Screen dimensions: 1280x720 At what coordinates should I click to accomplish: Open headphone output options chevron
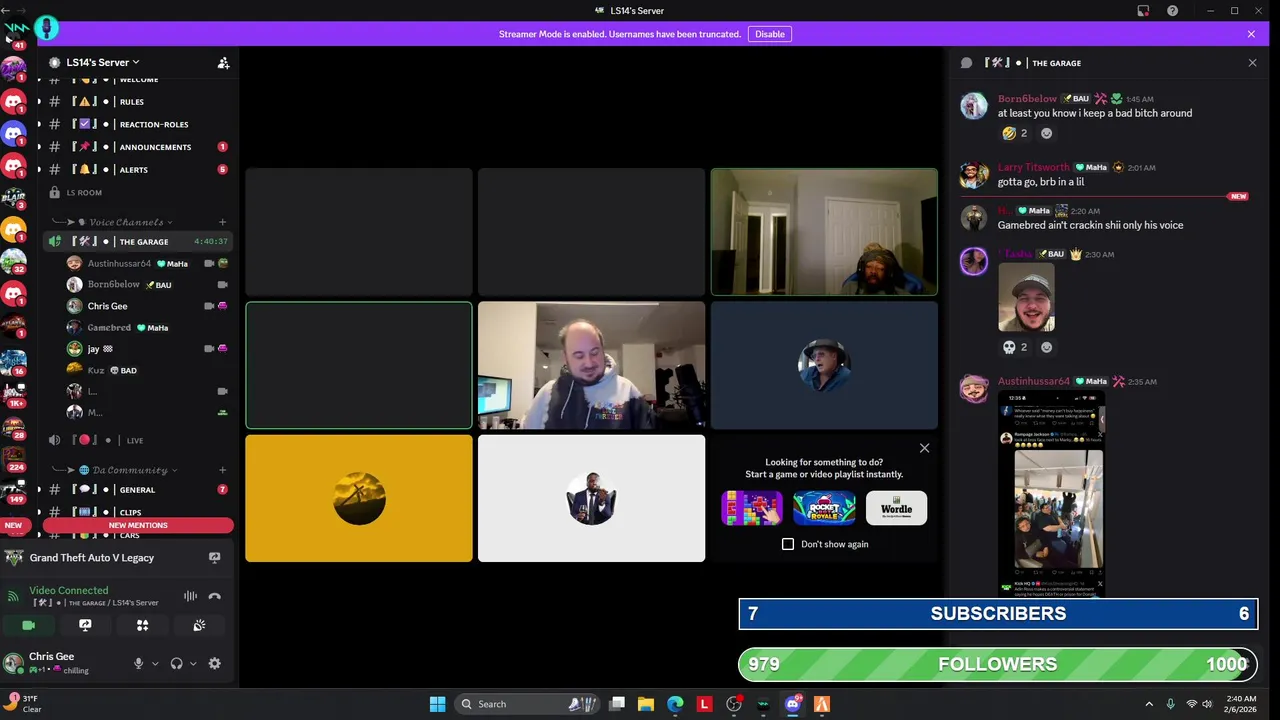[193, 663]
